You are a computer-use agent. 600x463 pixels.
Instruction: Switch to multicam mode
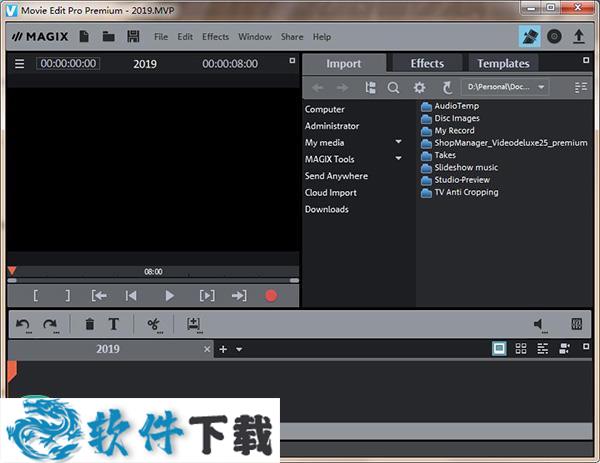click(564, 349)
